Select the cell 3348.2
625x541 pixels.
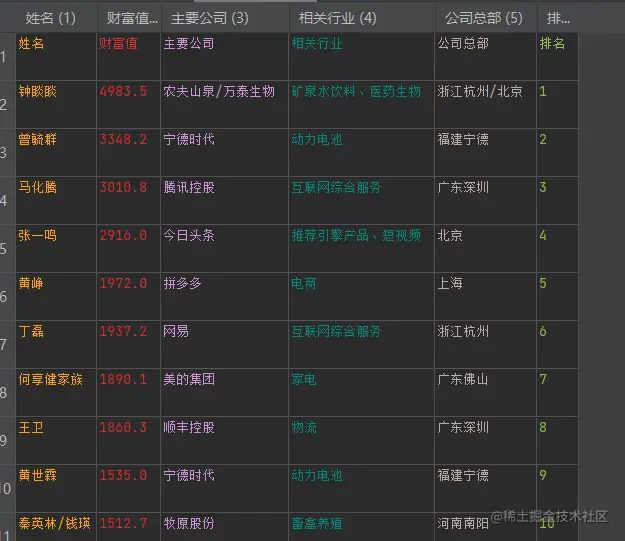128,152
